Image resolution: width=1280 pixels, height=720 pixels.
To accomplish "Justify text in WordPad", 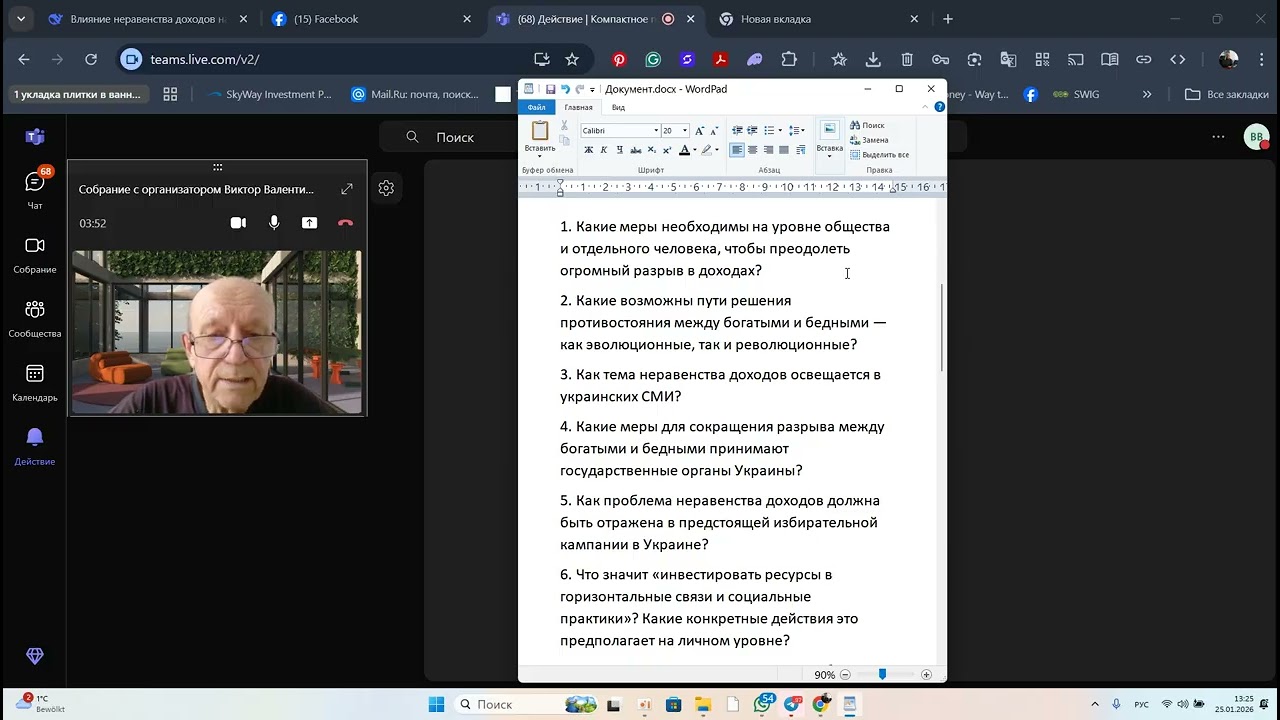I will pos(783,150).
